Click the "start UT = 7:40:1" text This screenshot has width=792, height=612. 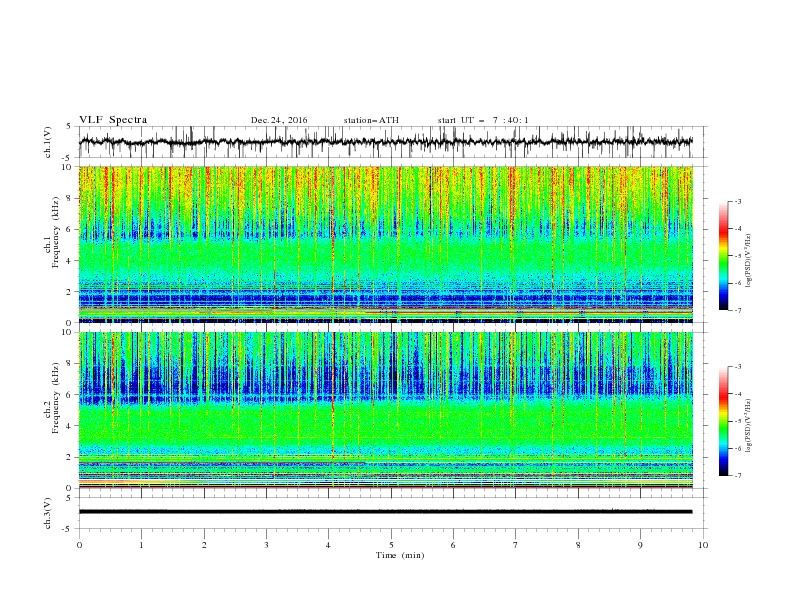point(483,120)
